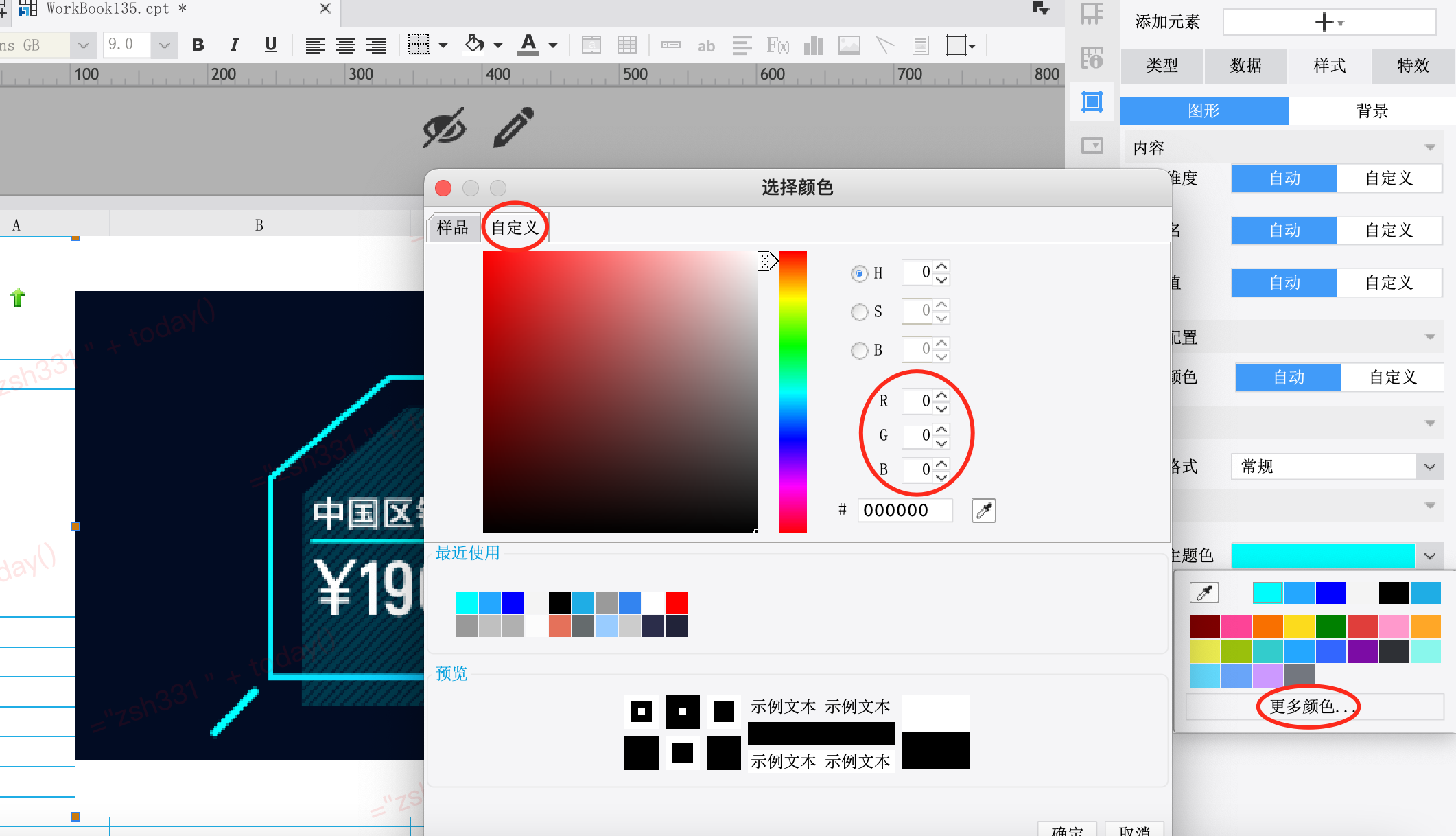1456x836 pixels.
Task: Open the 添加元素 plus dropdown
Action: (1329, 22)
